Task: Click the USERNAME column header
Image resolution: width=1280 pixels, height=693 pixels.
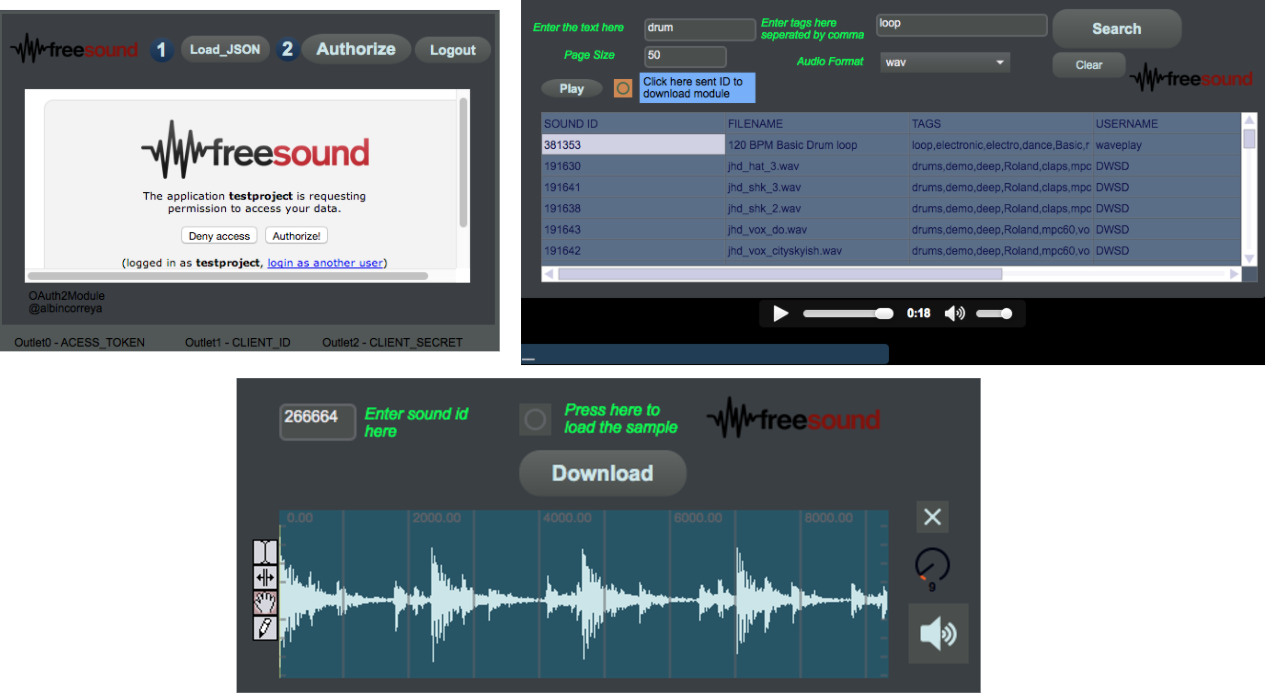Action: pyautogui.click(x=1167, y=124)
